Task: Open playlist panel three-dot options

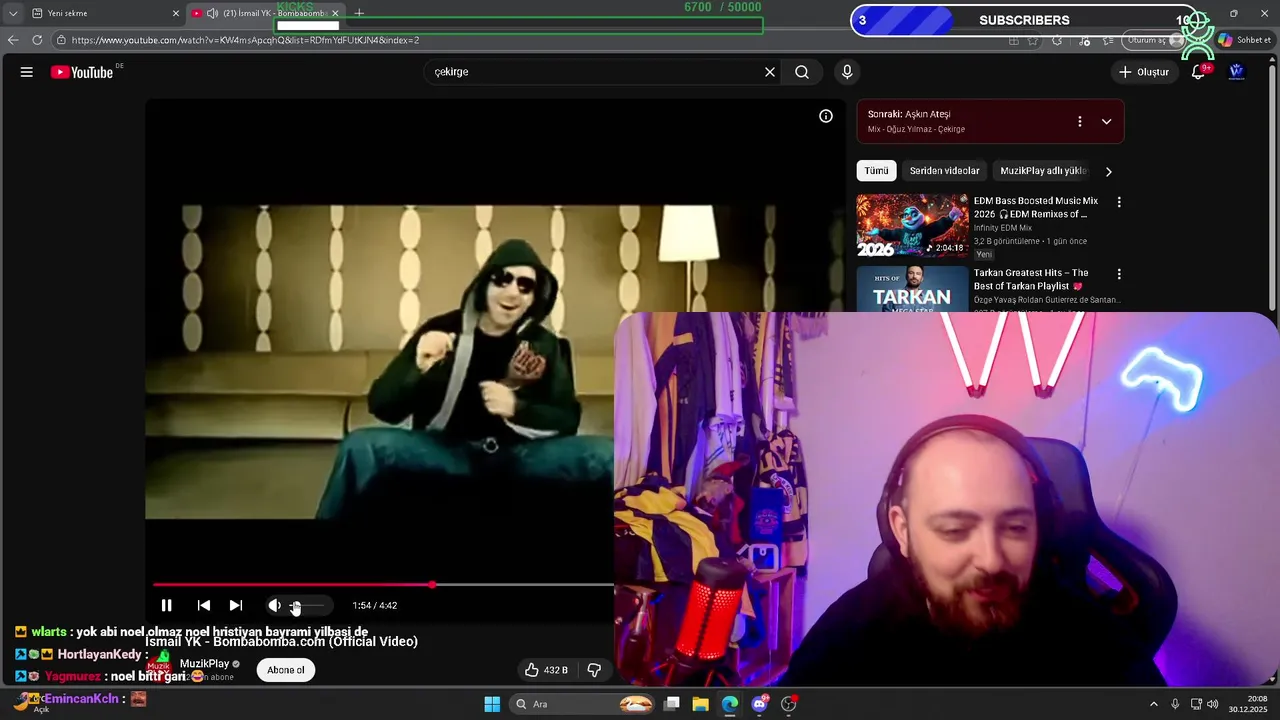Action: tap(1079, 122)
